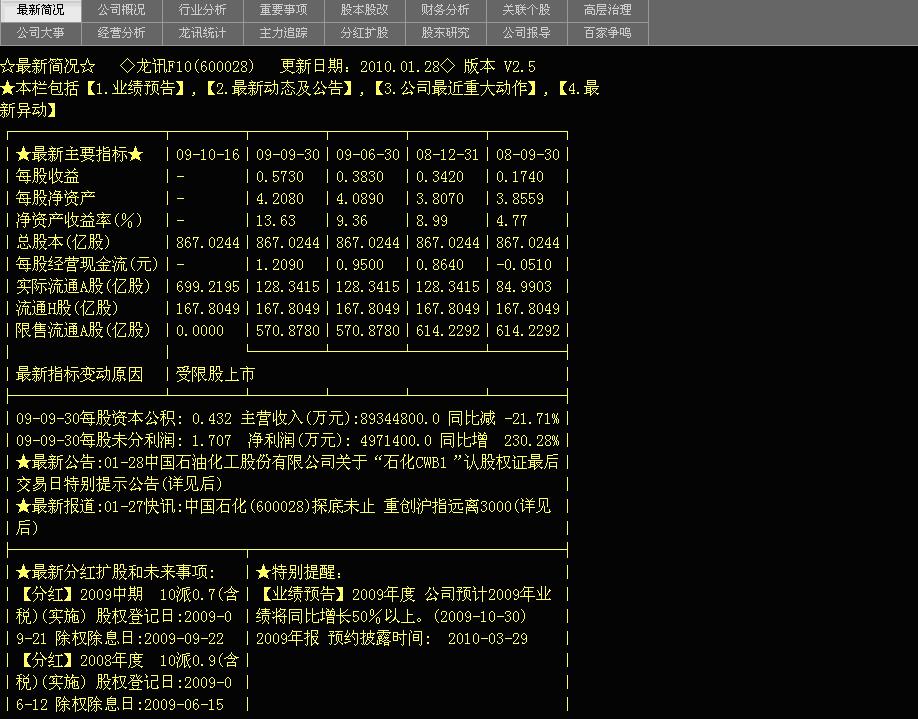Click the year-on-year change 230.28%

pyautogui.click(x=532, y=440)
